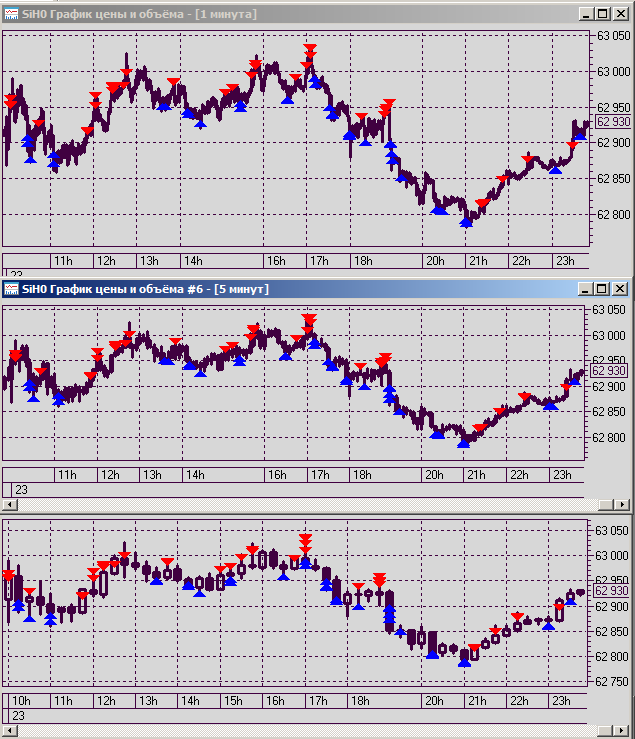Click the 15h time label in the candlestick chart
This screenshot has height=739, width=635.
tap(233, 701)
